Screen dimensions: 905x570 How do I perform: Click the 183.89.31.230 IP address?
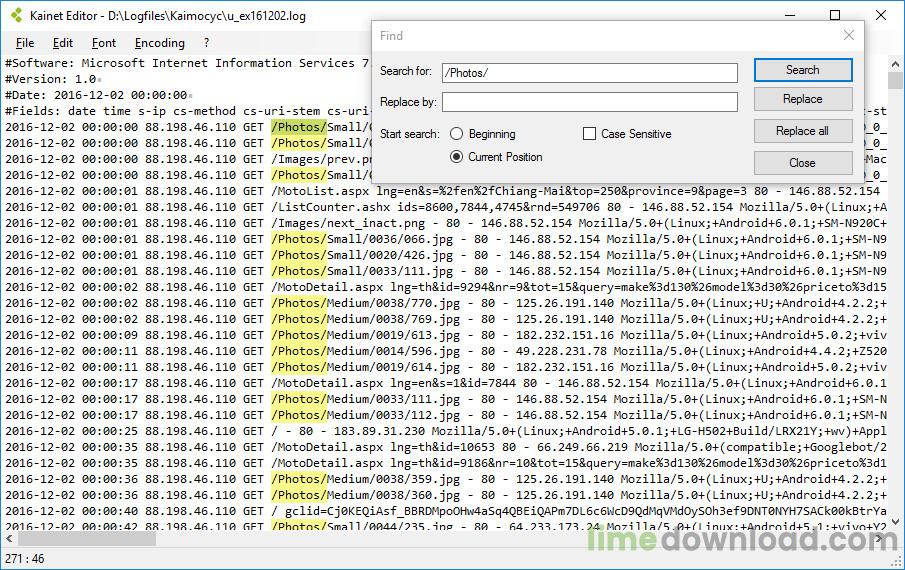[379, 431]
